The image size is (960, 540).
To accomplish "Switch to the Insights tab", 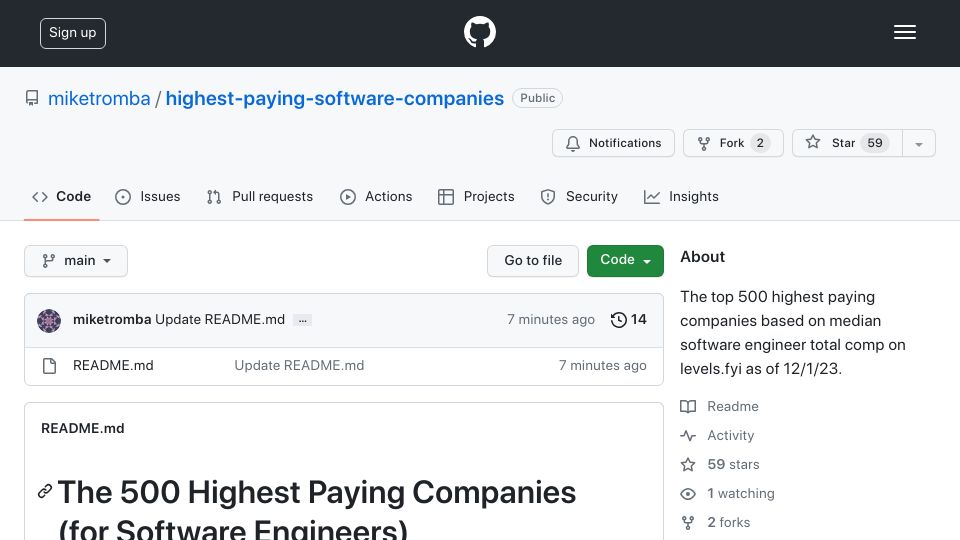I will click(x=681, y=197).
